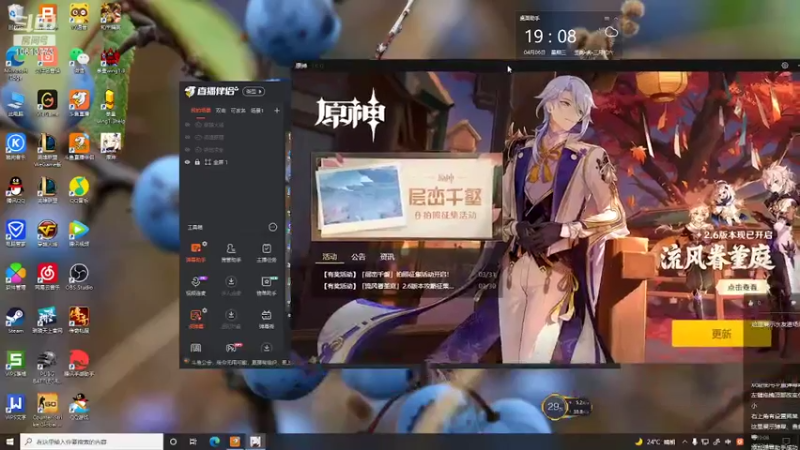Open the first 有奖活动 news item dated 03/31

tap(409, 274)
